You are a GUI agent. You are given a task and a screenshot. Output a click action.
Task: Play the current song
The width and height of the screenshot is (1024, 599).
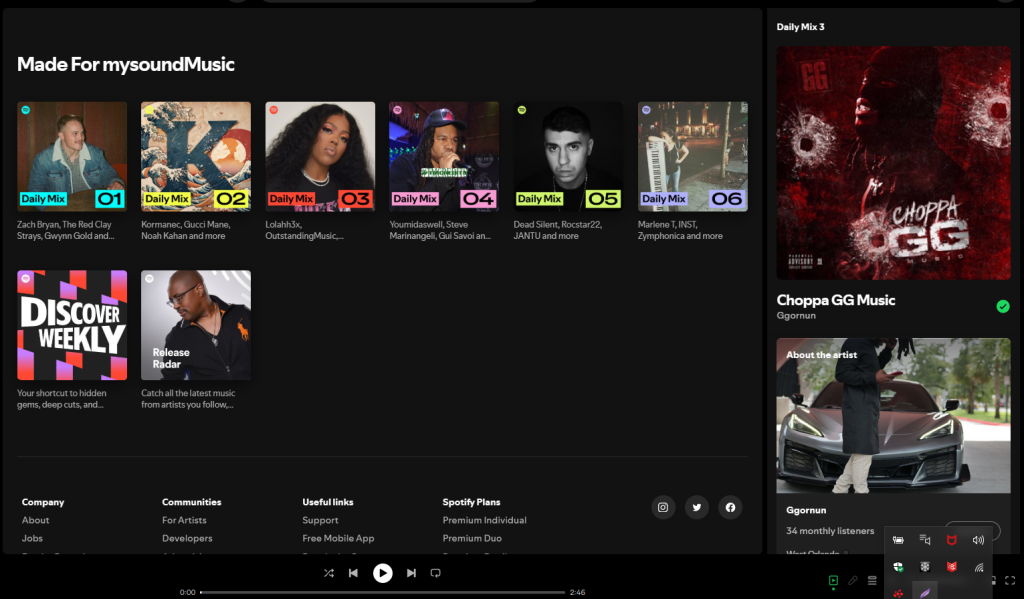click(383, 573)
